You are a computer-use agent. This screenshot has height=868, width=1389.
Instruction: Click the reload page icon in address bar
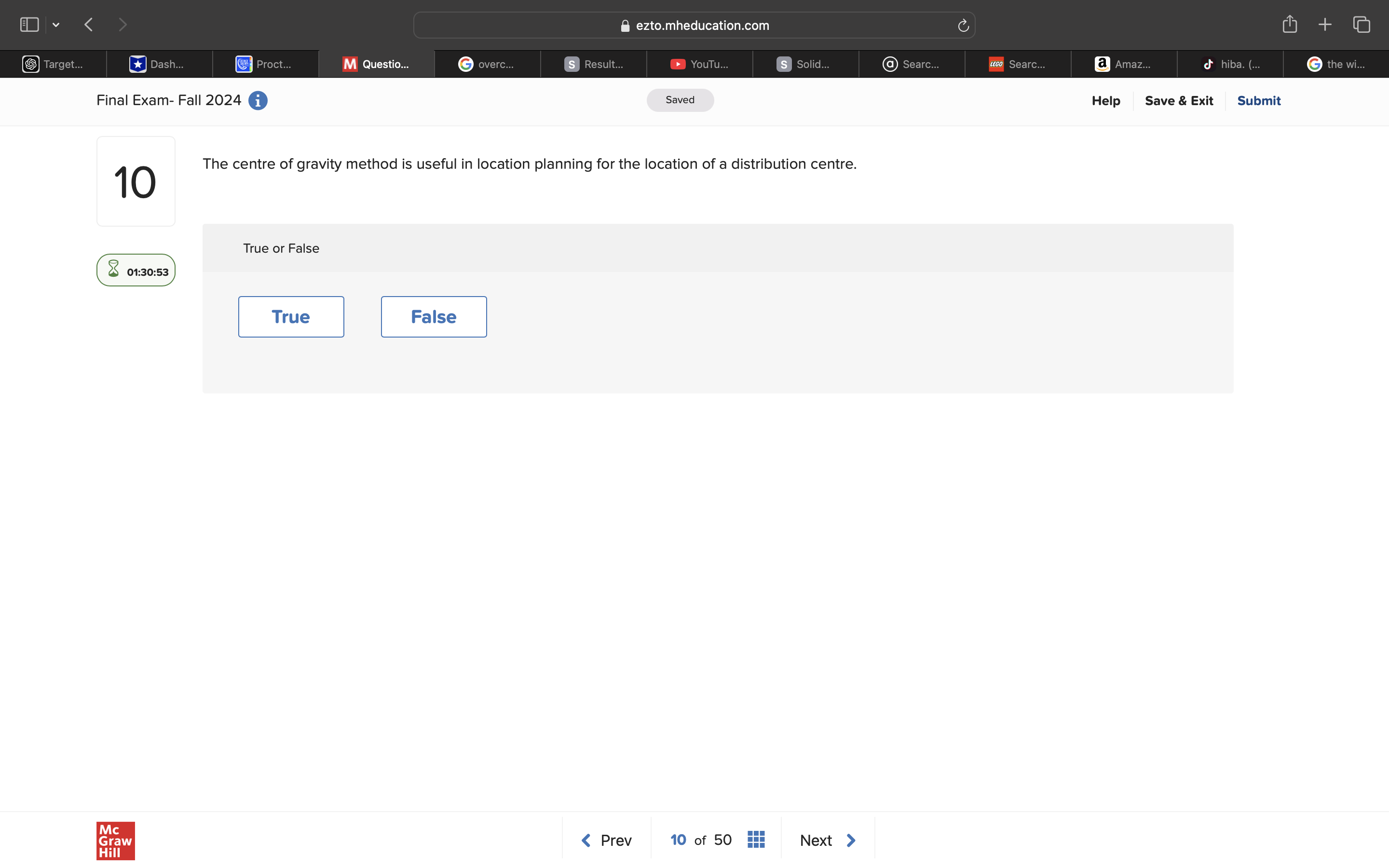coord(963,25)
